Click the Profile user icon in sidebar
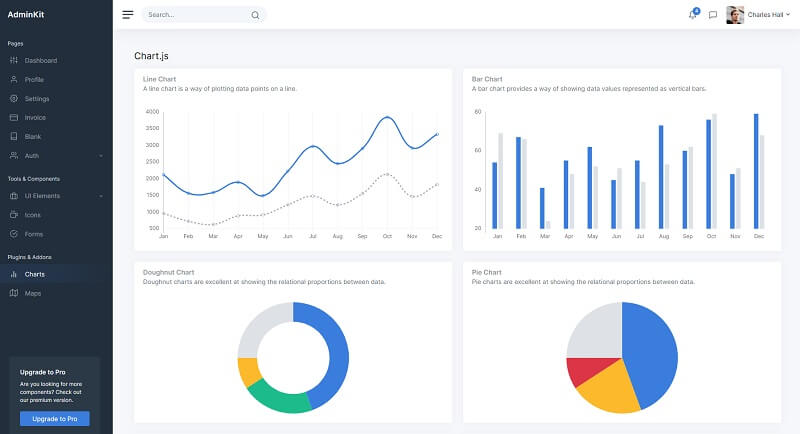800x434 pixels. tap(14, 79)
